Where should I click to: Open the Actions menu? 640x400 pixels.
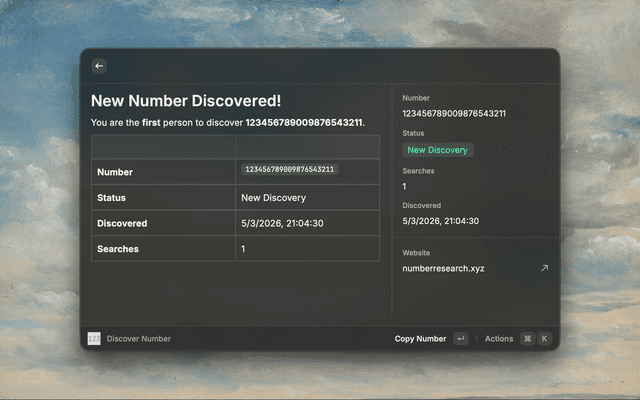pos(498,339)
